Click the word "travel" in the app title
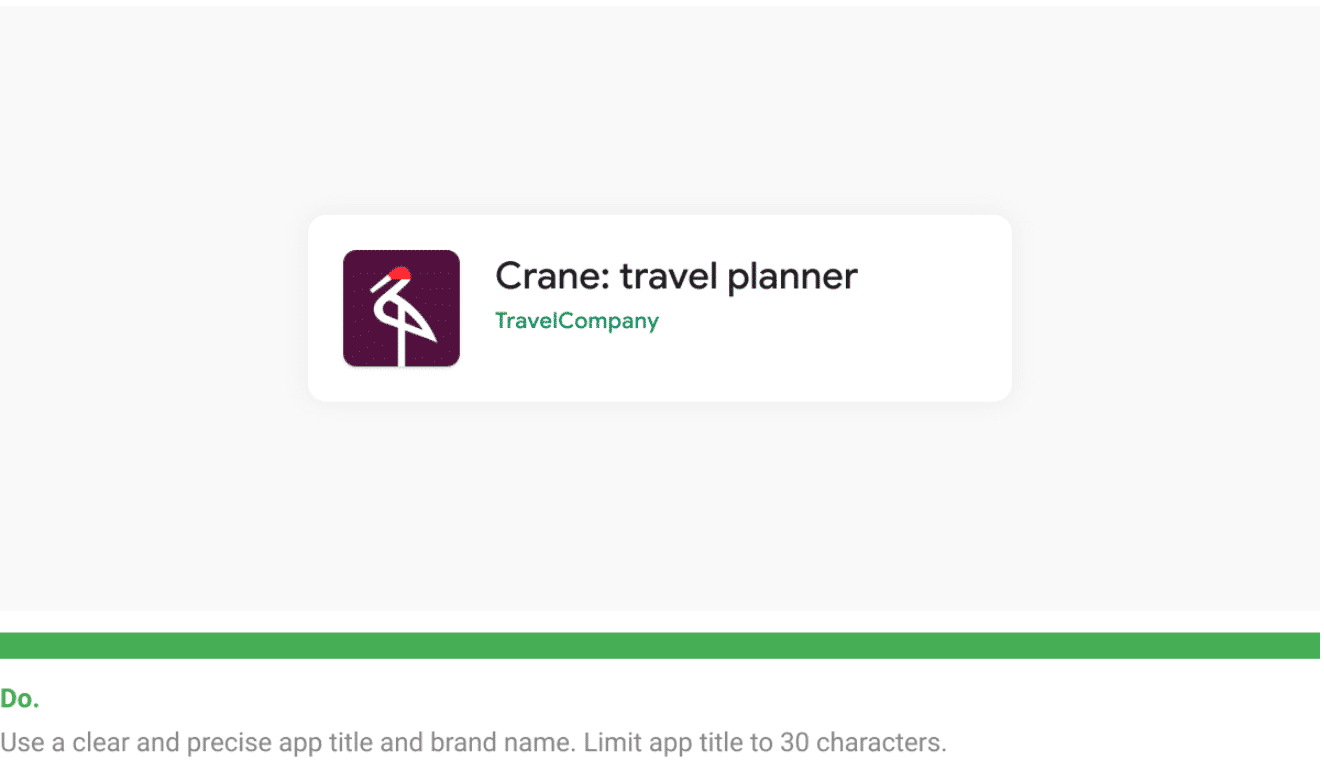The width and height of the screenshot is (1324, 772). click(669, 277)
